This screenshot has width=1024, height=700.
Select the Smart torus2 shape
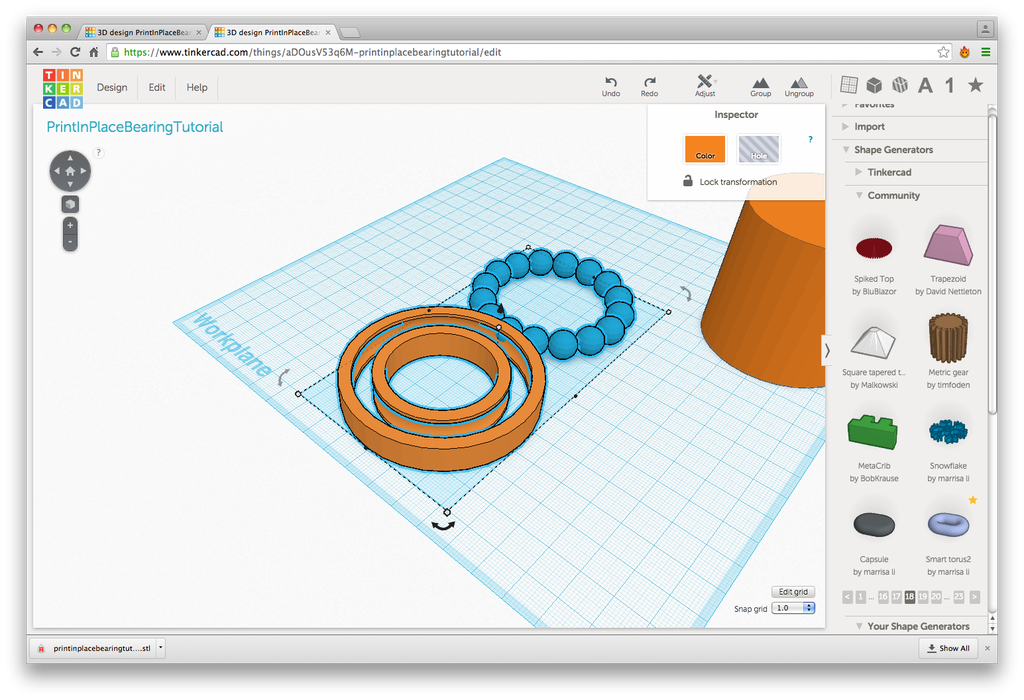click(x=948, y=525)
